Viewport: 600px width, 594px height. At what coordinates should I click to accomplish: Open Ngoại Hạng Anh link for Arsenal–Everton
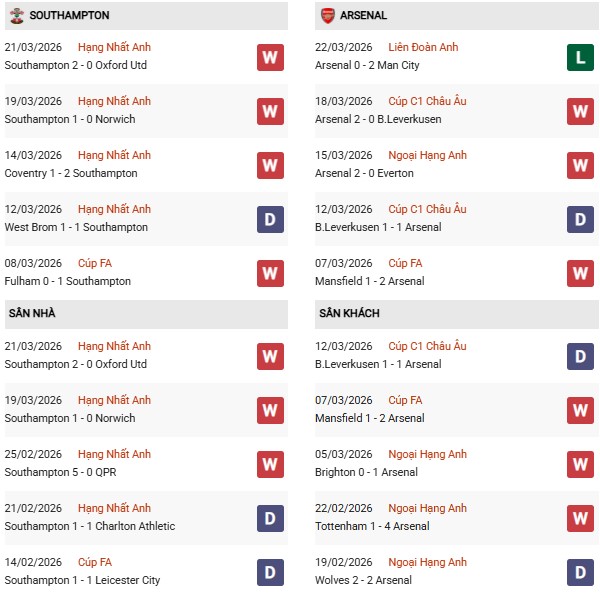click(427, 155)
